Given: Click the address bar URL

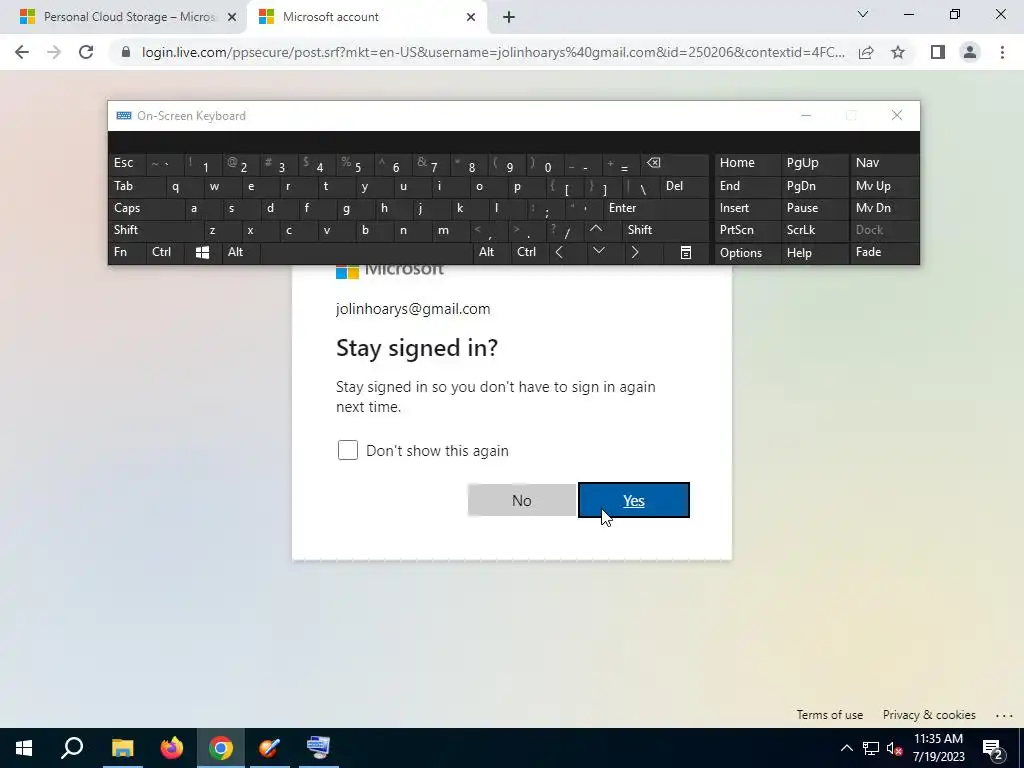Looking at the screenshot, I should click(493, 52).
